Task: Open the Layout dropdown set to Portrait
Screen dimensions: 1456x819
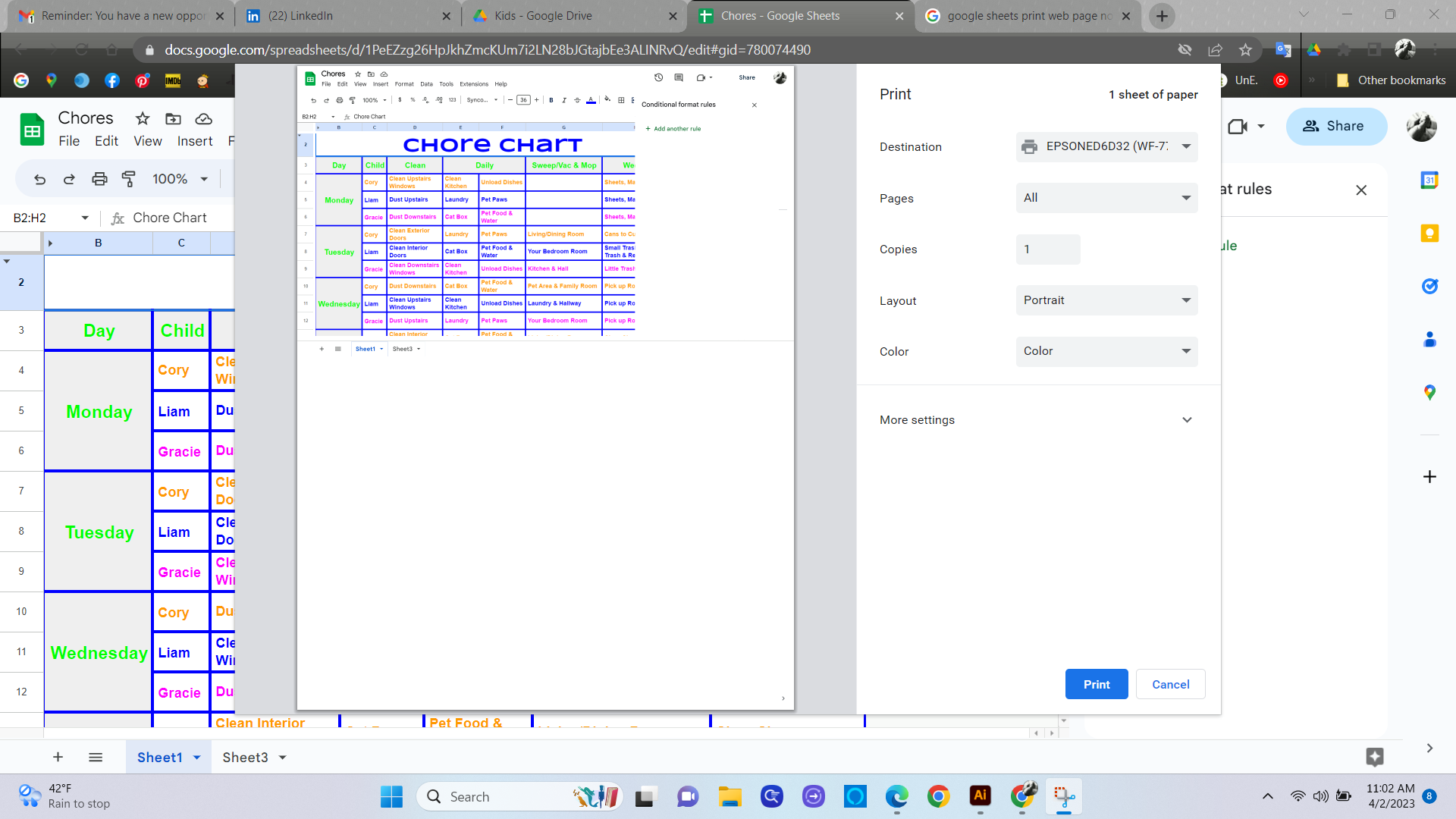Action: click(1106, 300)
